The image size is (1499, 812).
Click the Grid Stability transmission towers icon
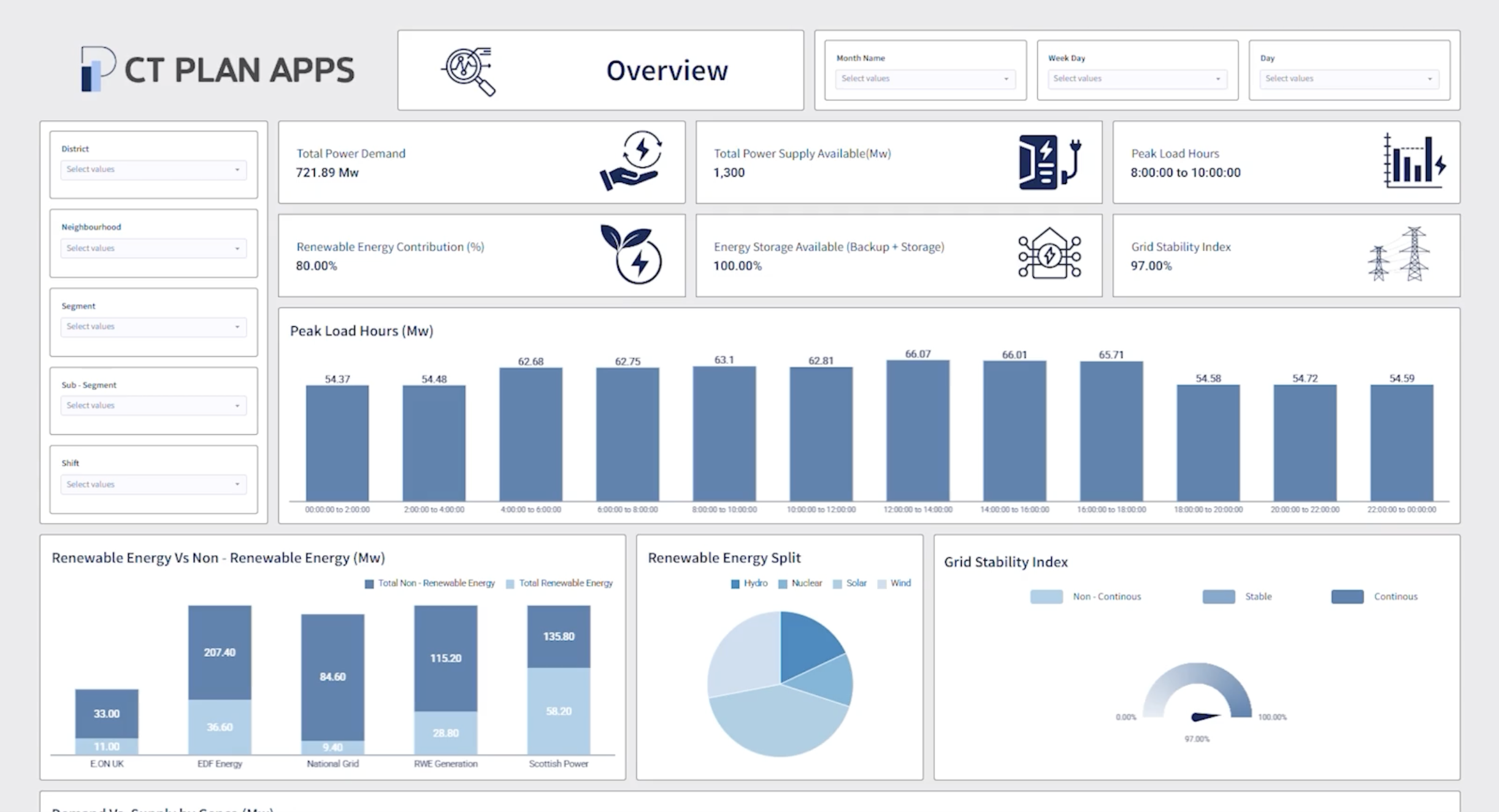coord(1399,255)
